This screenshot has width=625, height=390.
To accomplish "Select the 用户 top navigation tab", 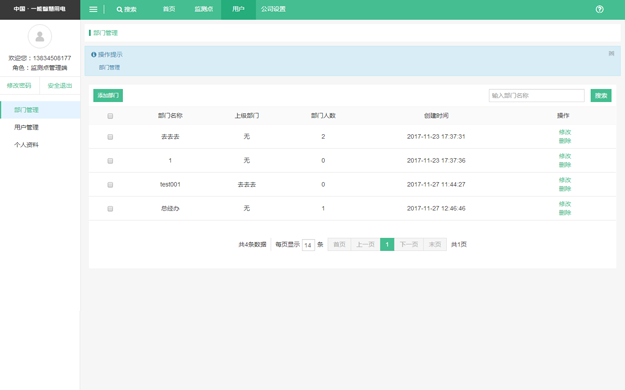I will 238,9.
